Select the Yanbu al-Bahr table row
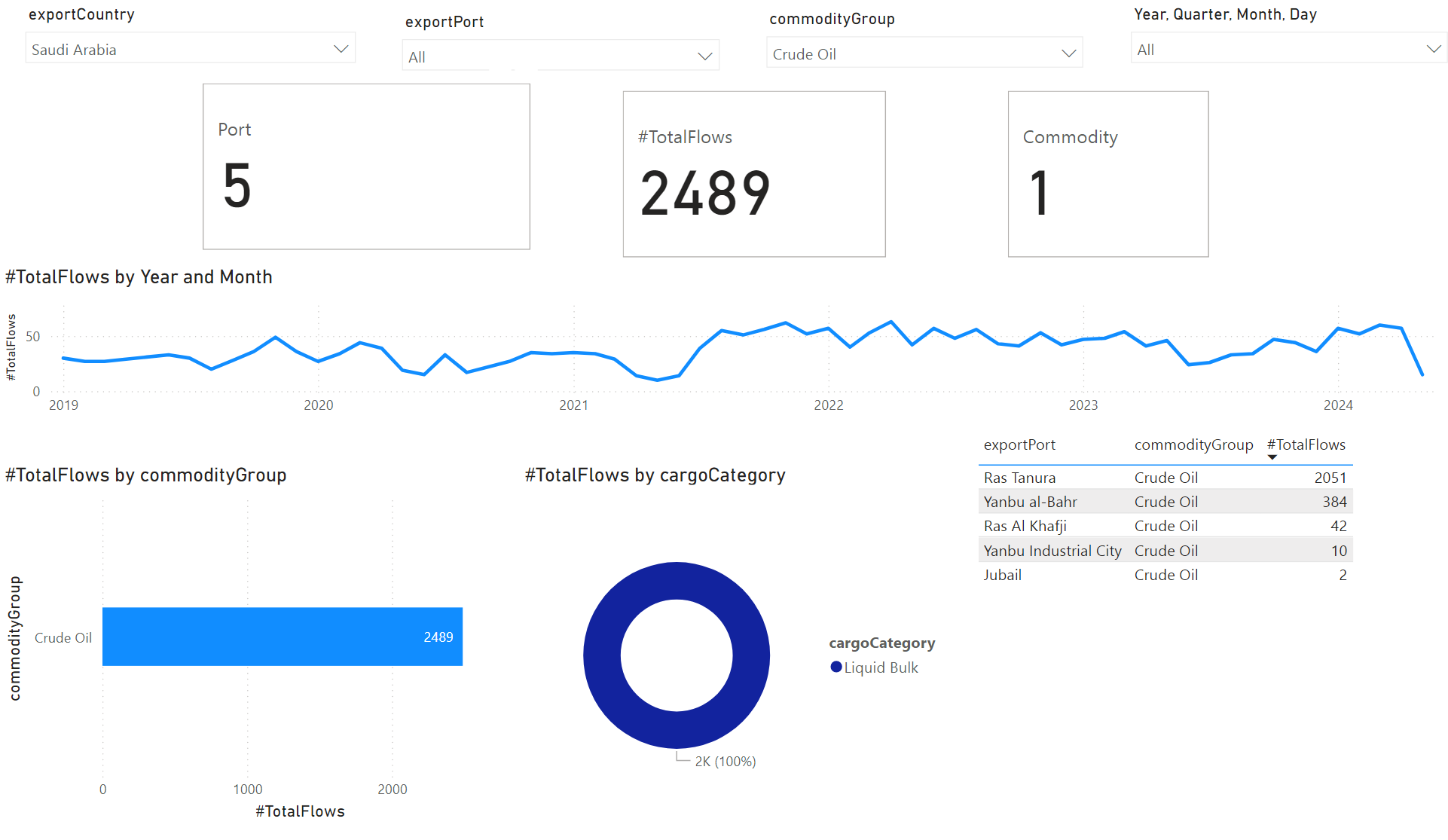This screenshot has width=1448, height=840. [x=1030, y=502]
